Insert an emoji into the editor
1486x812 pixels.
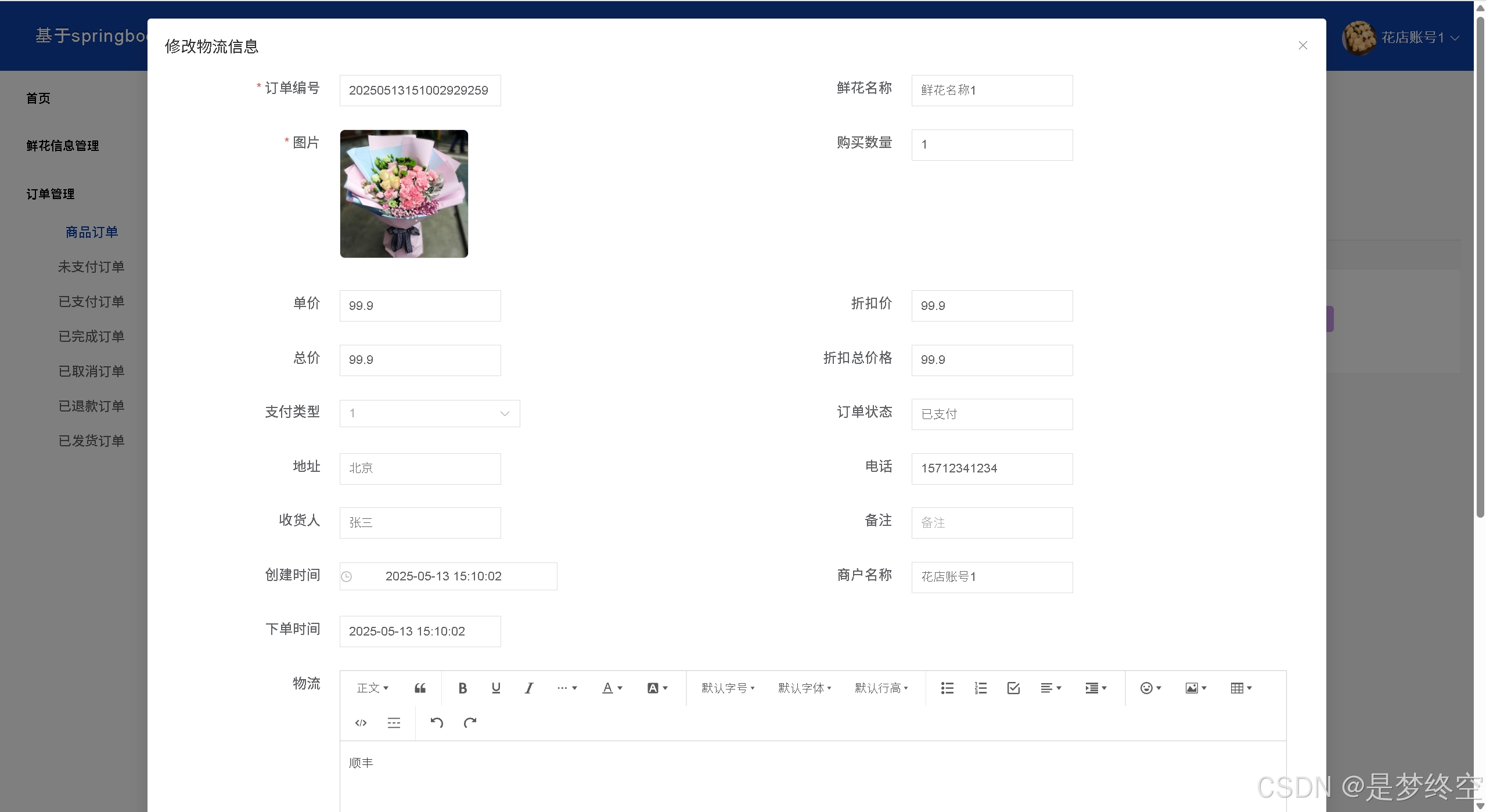[1147, 688]
